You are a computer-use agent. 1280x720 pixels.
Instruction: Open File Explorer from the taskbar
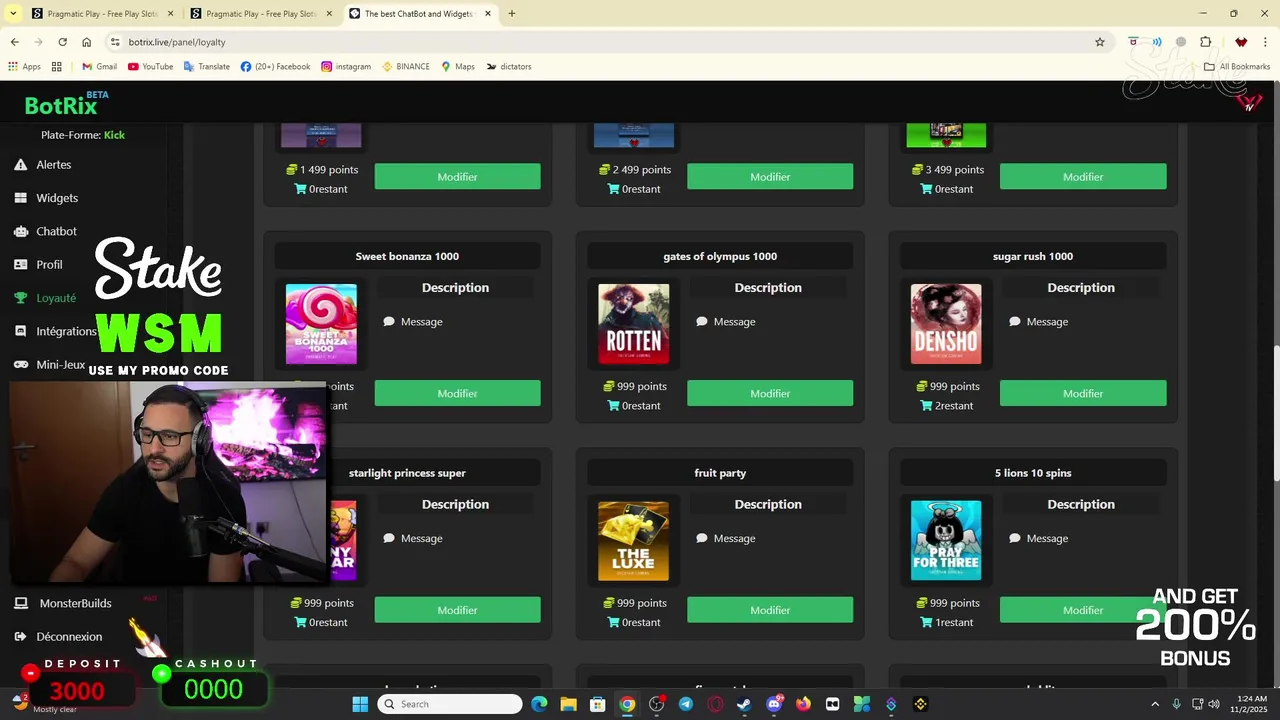568,704
